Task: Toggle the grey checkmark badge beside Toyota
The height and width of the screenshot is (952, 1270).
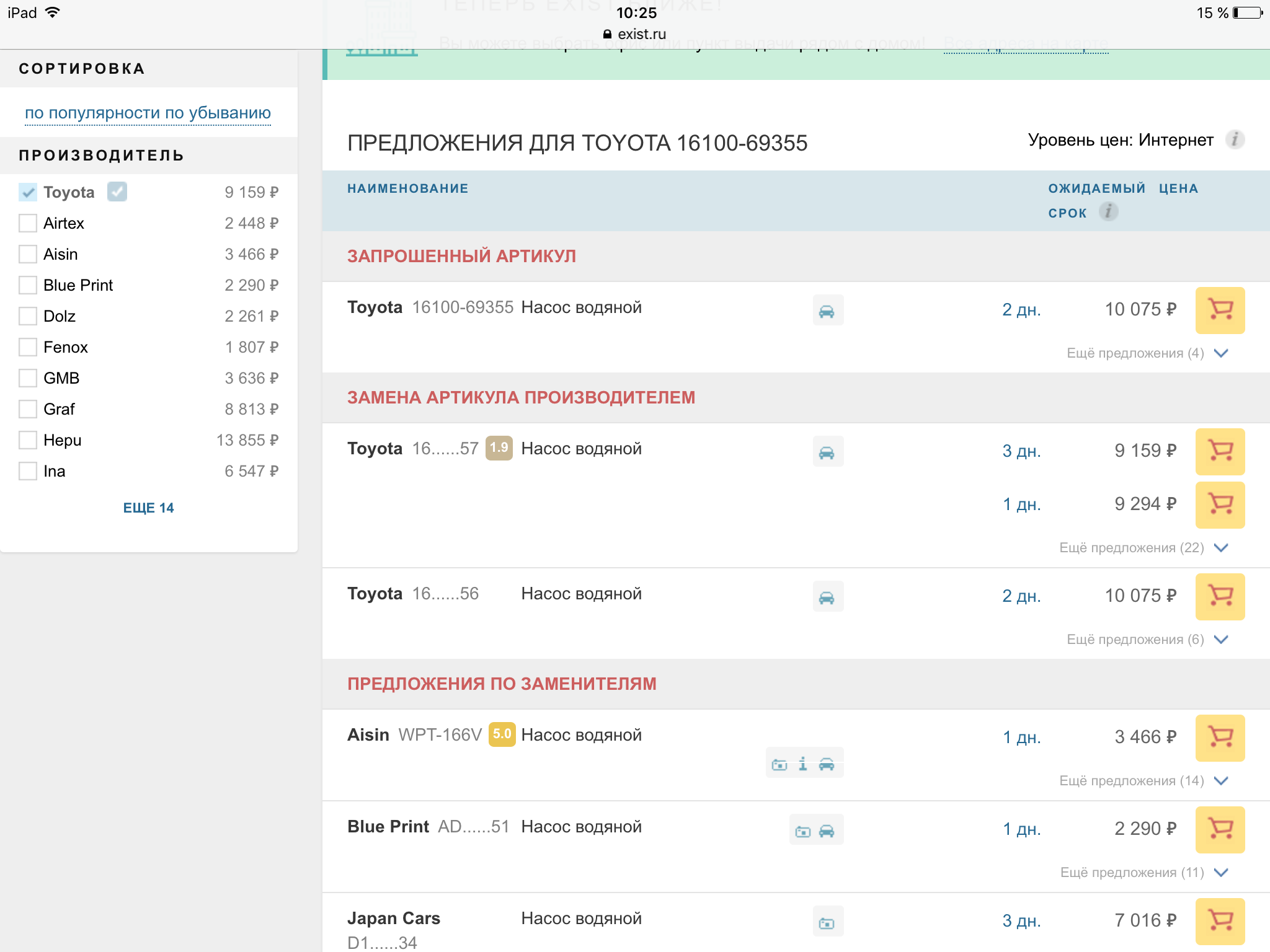Action: 117,192
